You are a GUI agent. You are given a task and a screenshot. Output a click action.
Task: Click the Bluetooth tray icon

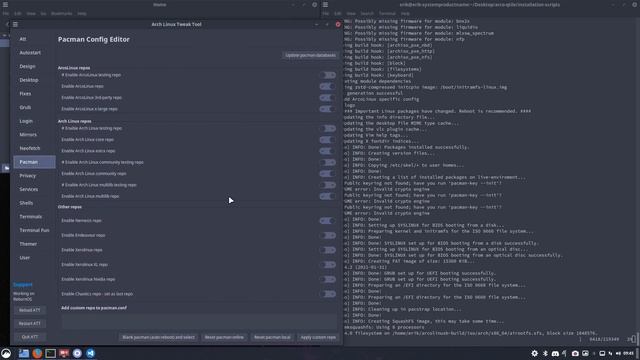point(545,353)
